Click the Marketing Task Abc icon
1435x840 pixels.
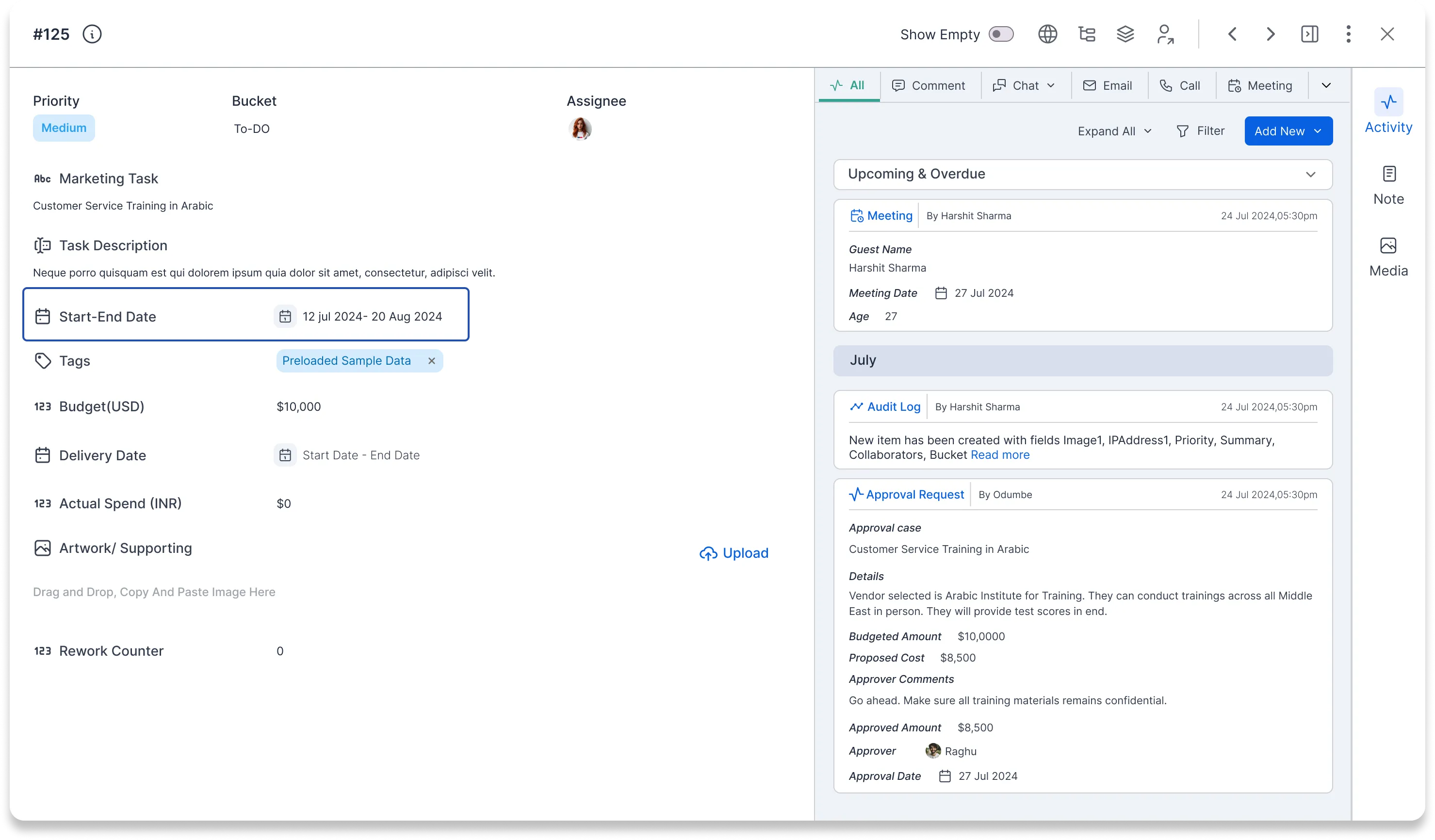42,178
